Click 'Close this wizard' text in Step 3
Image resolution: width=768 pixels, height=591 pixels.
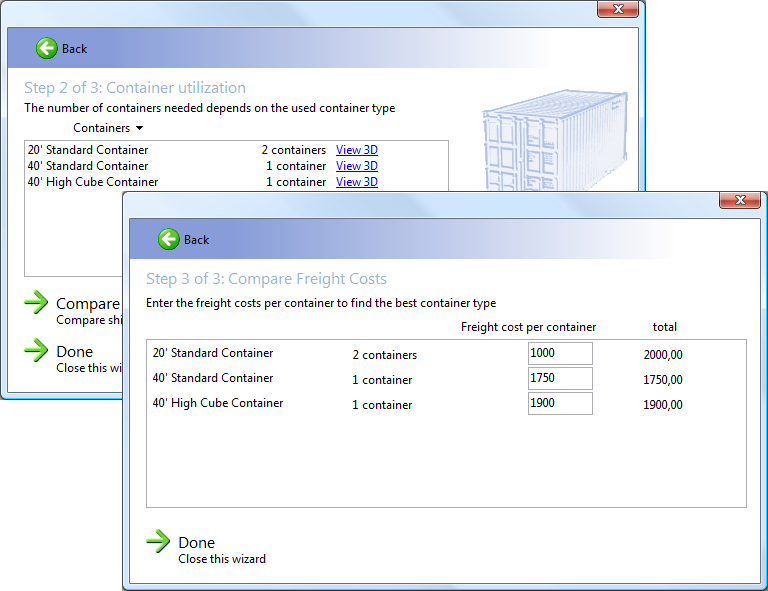click(x=222, y=559)
